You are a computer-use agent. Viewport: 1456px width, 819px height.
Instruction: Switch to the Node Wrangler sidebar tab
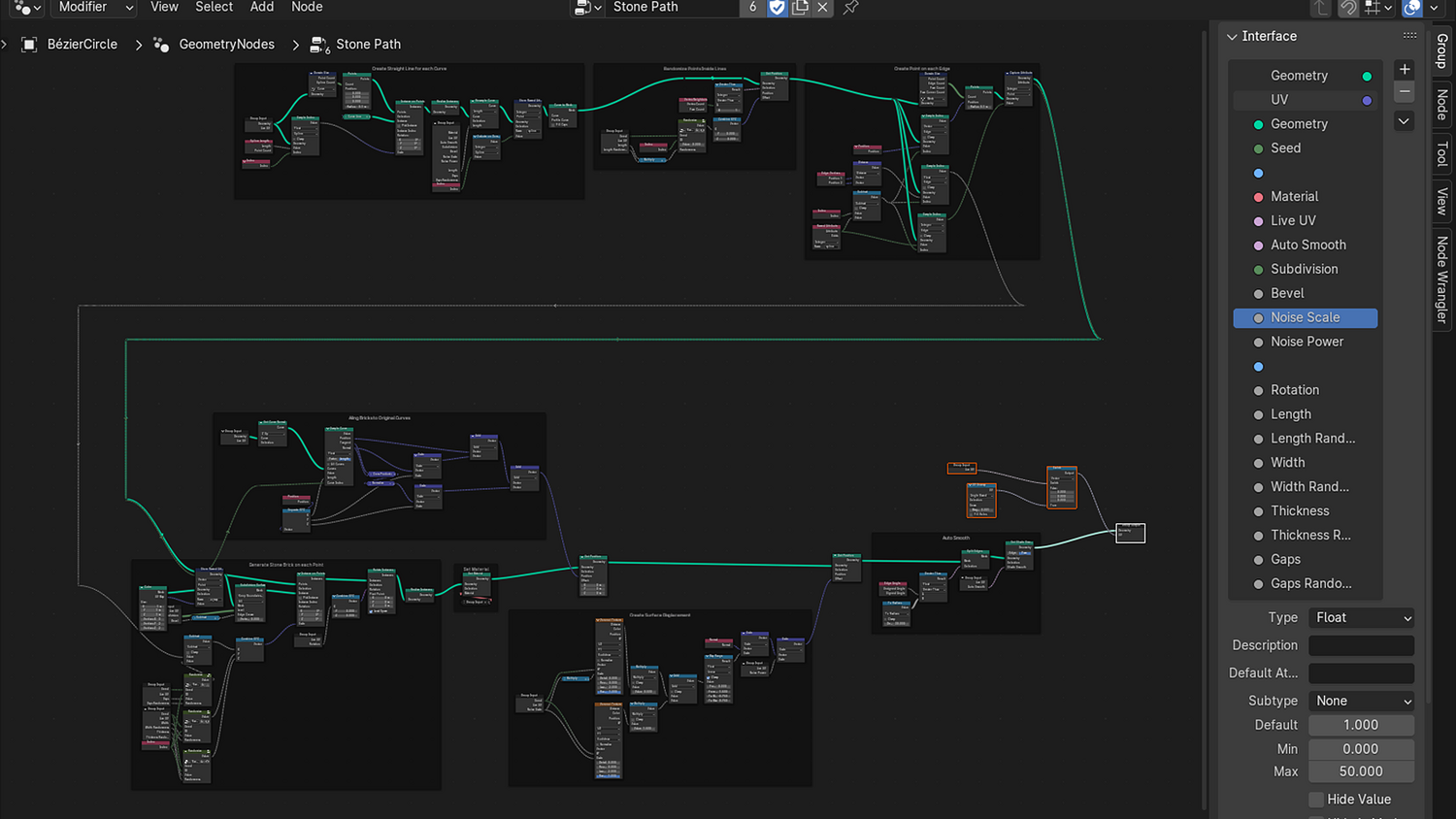(1442, 279)
